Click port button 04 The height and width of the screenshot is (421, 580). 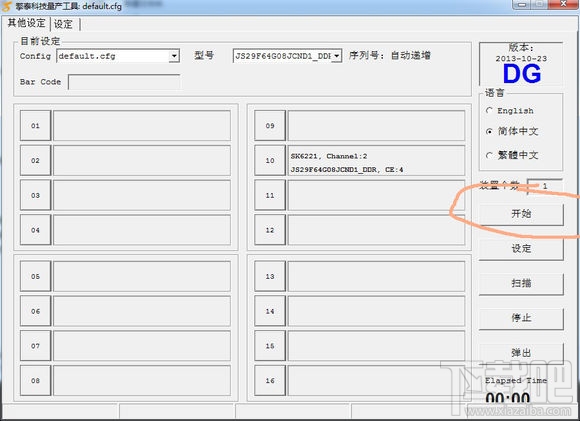coord(35,230)
